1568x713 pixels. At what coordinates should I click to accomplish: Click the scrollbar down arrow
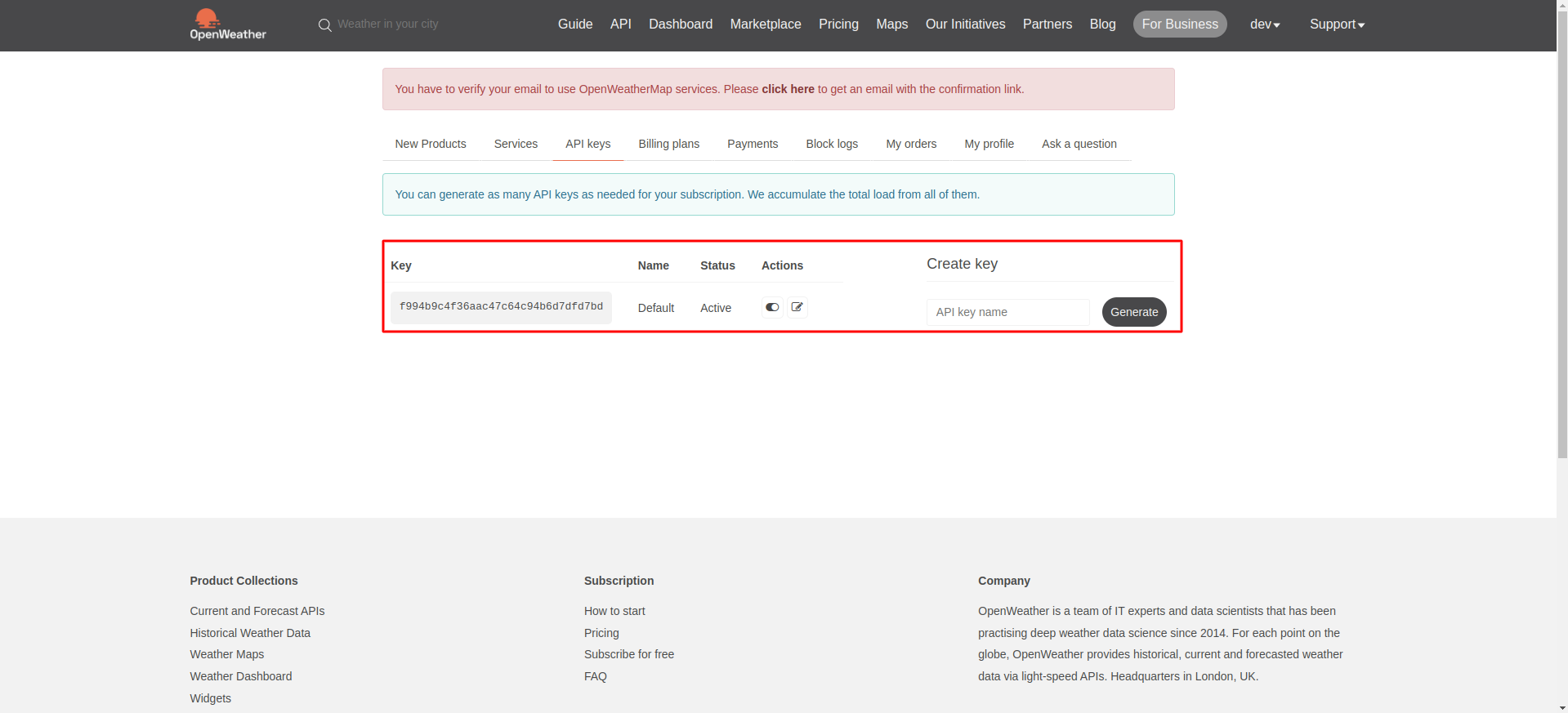pyautogui.click(x=1562, y=707)
